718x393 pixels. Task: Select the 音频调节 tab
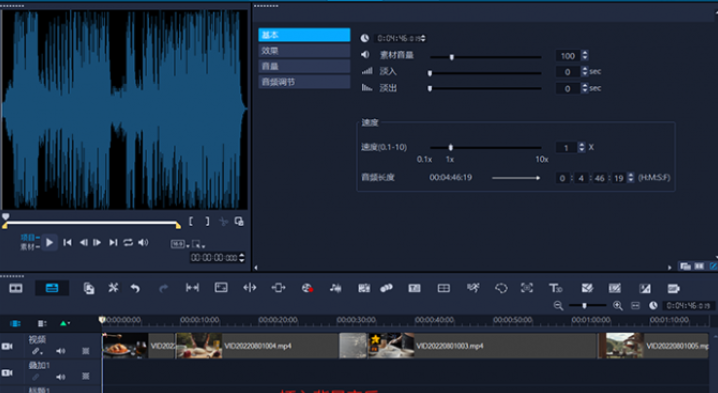[x=304, y=82]
